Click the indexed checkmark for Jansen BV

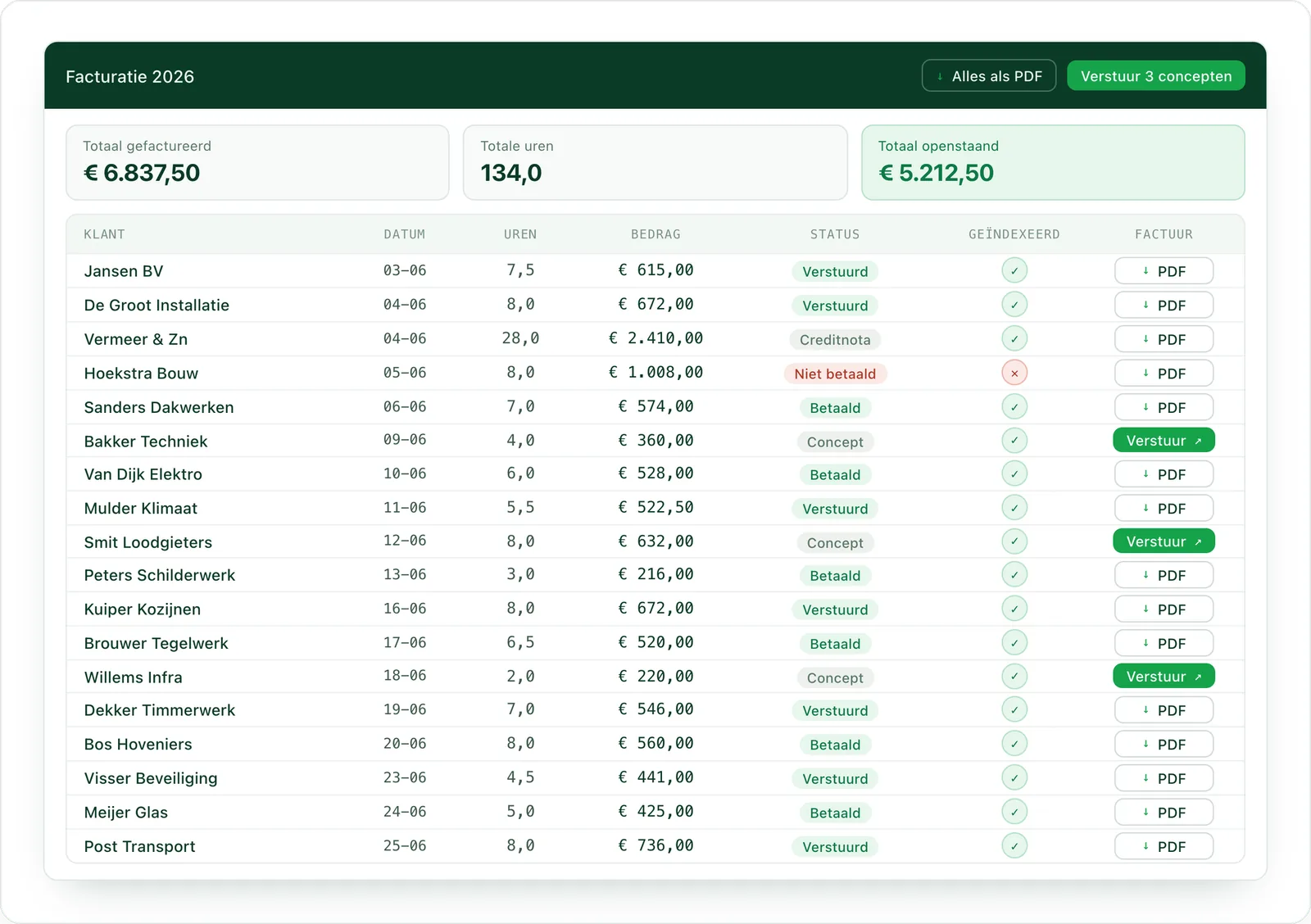(x=1014, y=270)
